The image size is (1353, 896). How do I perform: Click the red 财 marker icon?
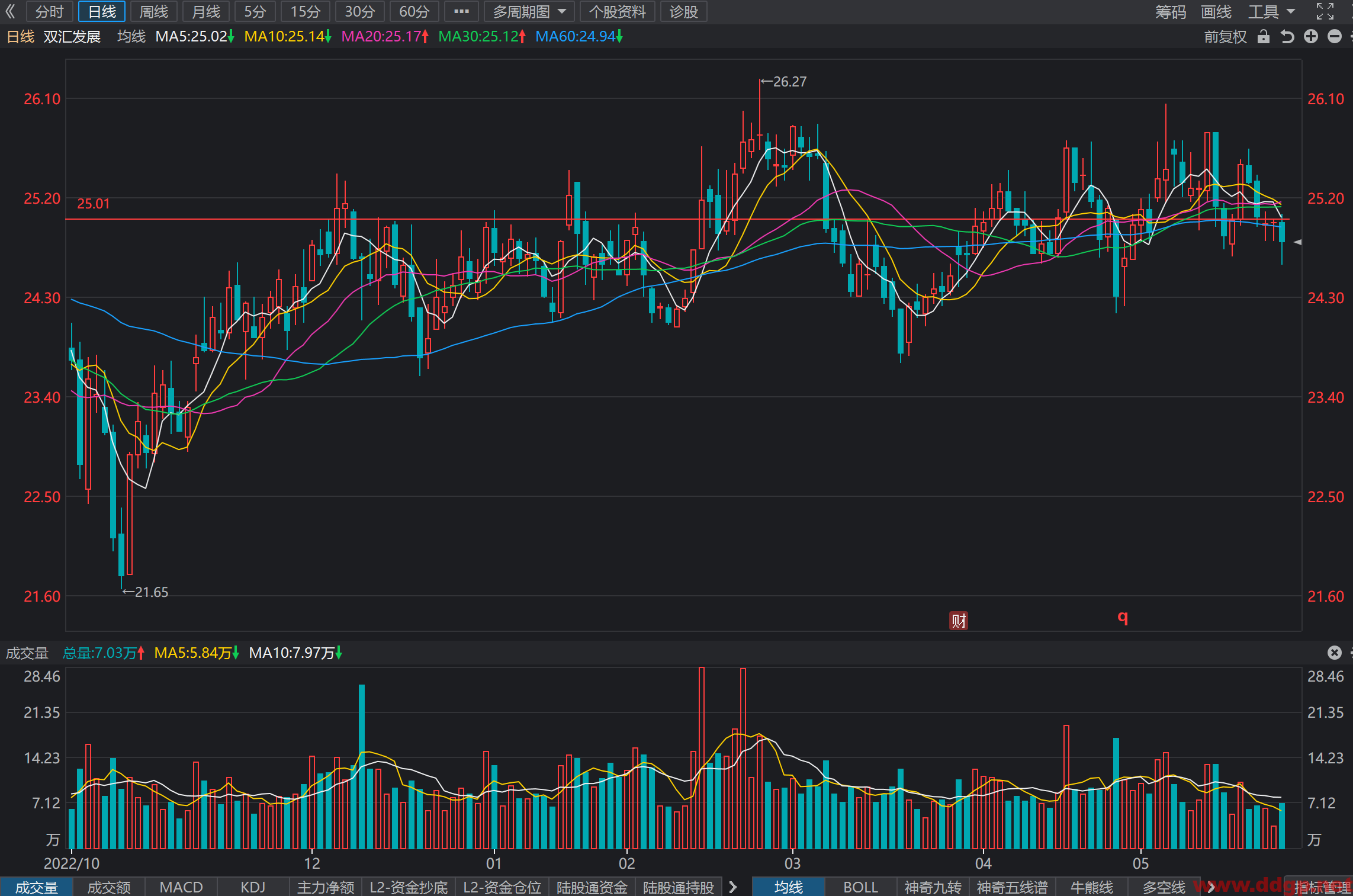tap(959, 620)
